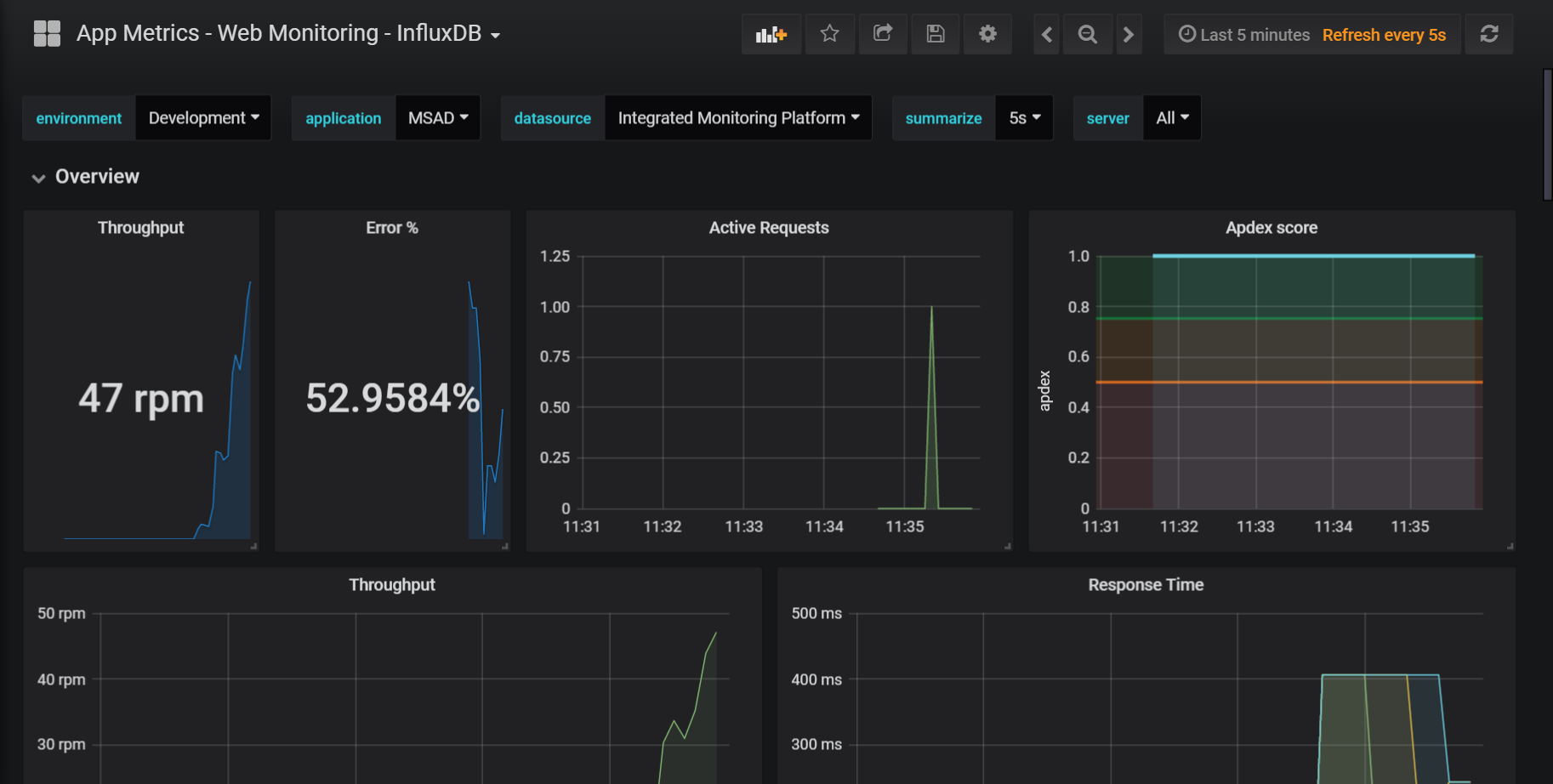
Task: Click the environment variable label
Action: (79, 118)
